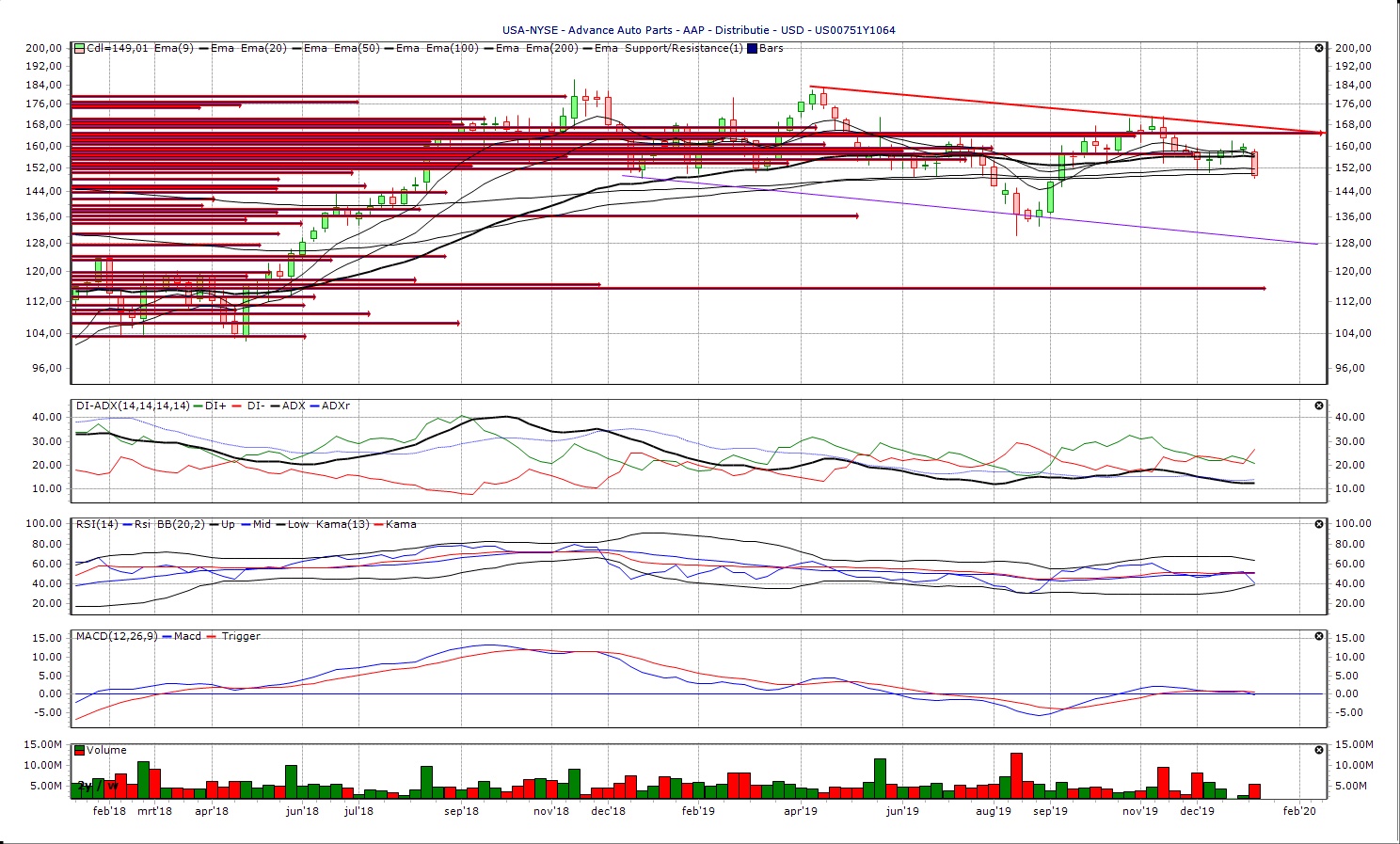Click the 'RSI(14)' indicator label

pyautogui.click(x=97, y=524)
